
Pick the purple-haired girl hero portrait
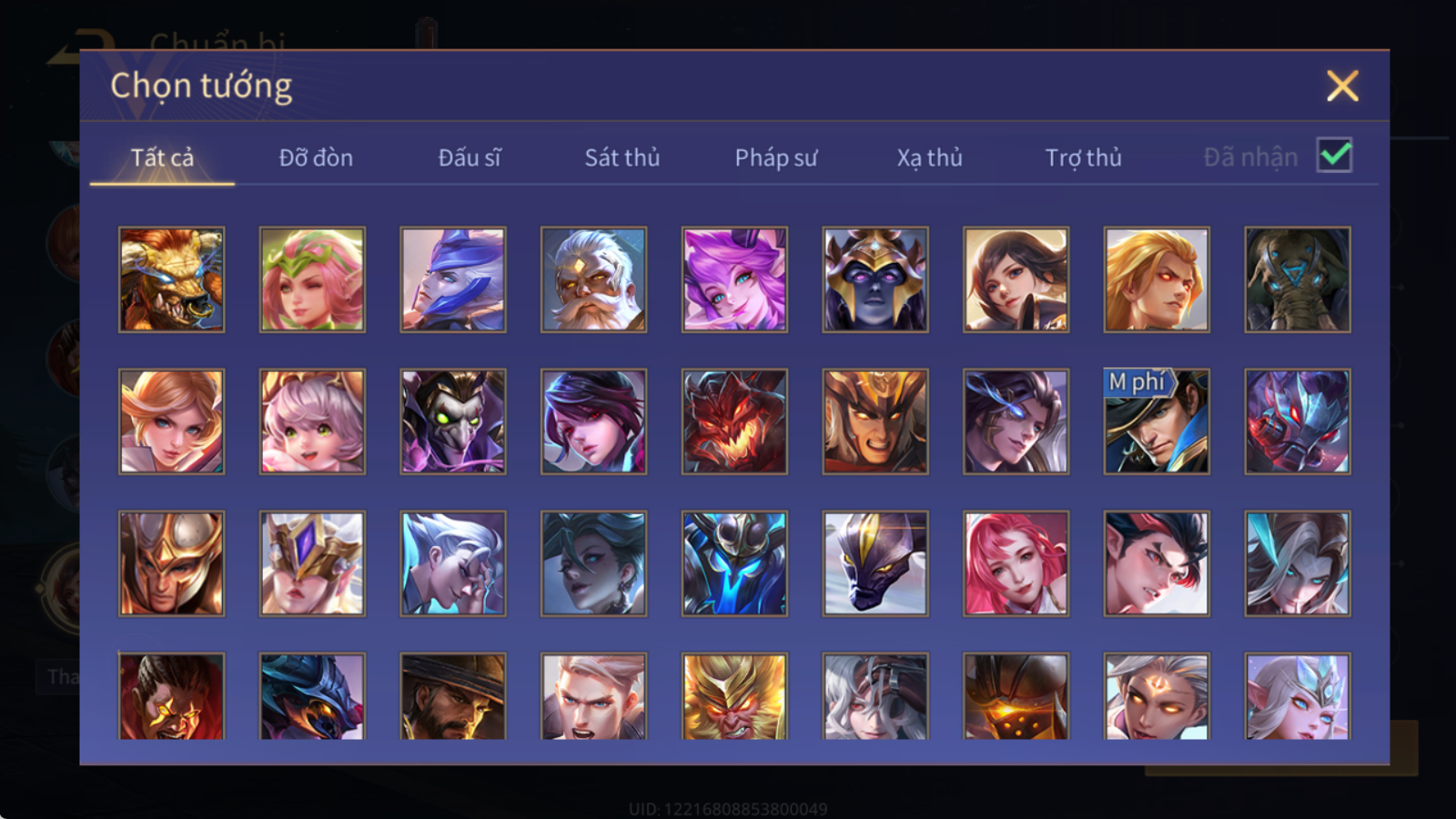734,279
